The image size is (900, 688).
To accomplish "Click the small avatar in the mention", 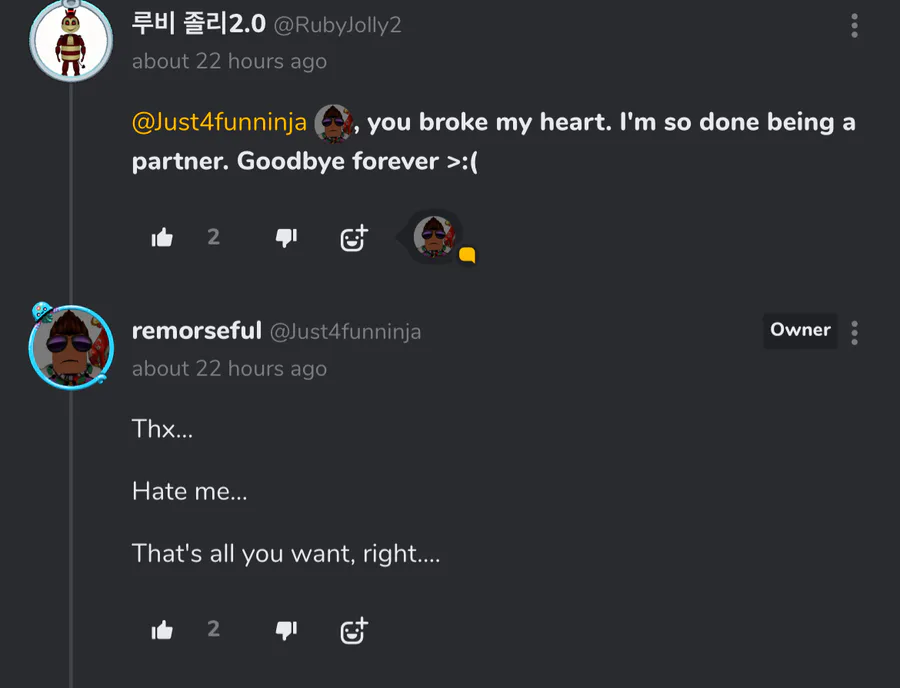I will tap(334, 124).
